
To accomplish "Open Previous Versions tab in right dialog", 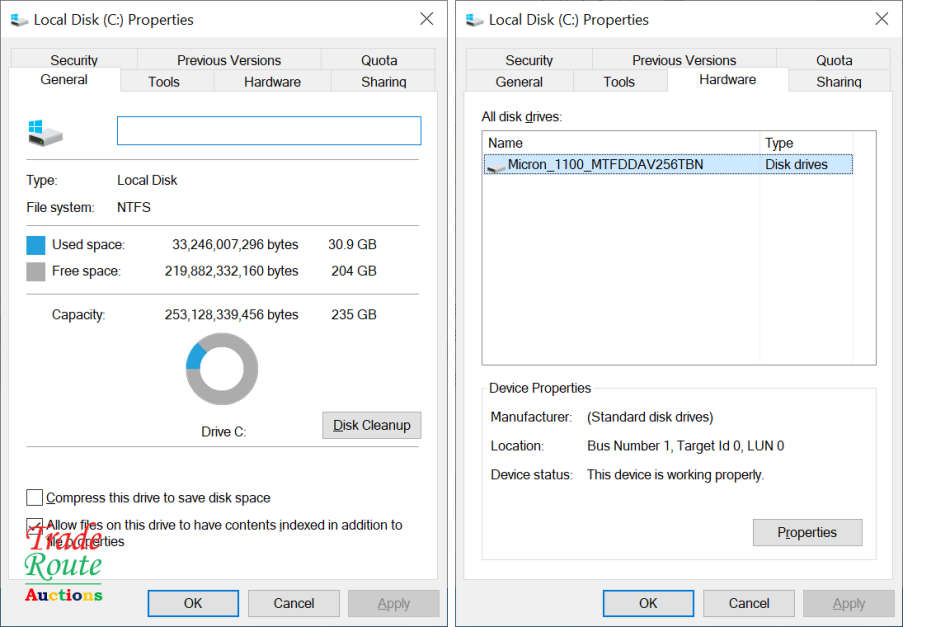I will click(x=684, y=60).
